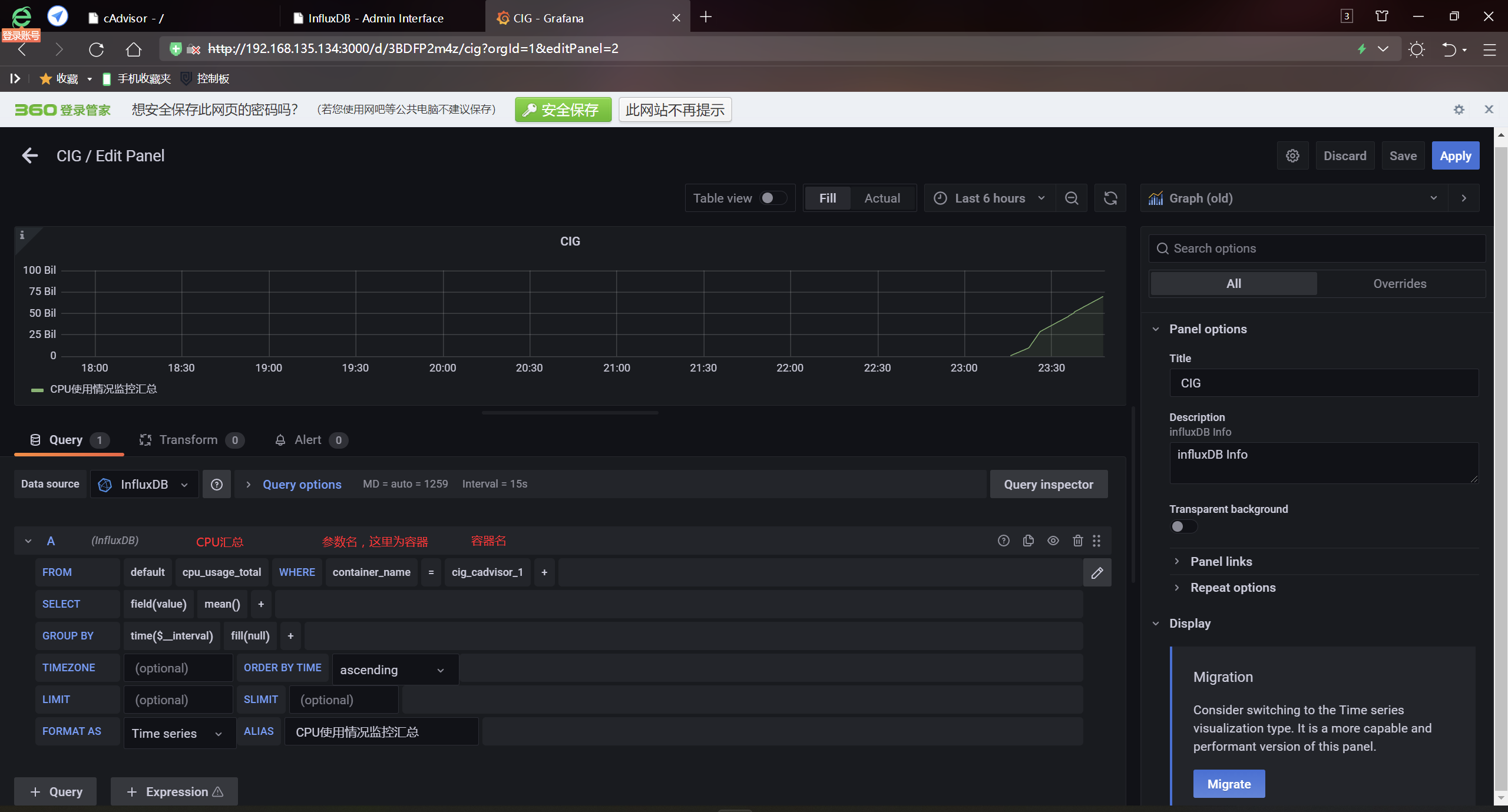Toggle text edit mode pencil icon
This screenshot has height=812, width=1508.
click(x=1097, y=572)
